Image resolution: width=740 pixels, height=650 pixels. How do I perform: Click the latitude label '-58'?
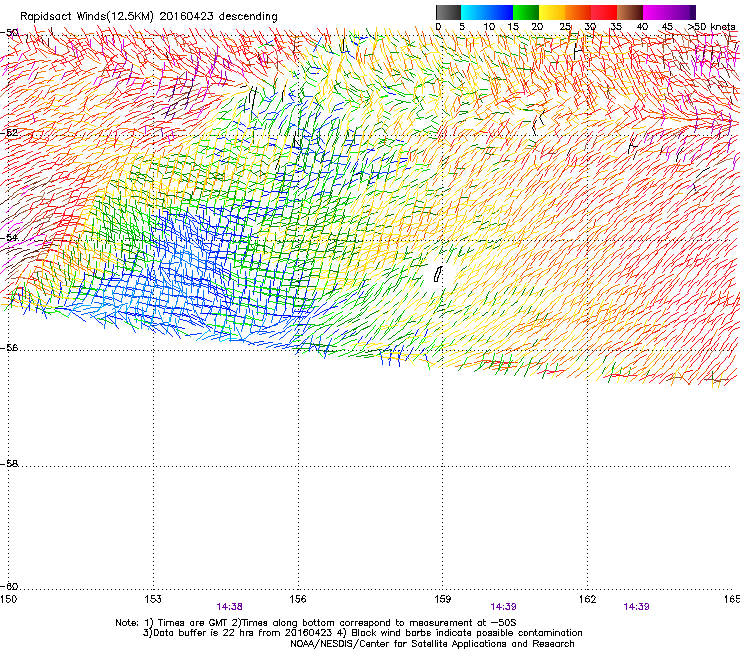click(x=9, y=464)
